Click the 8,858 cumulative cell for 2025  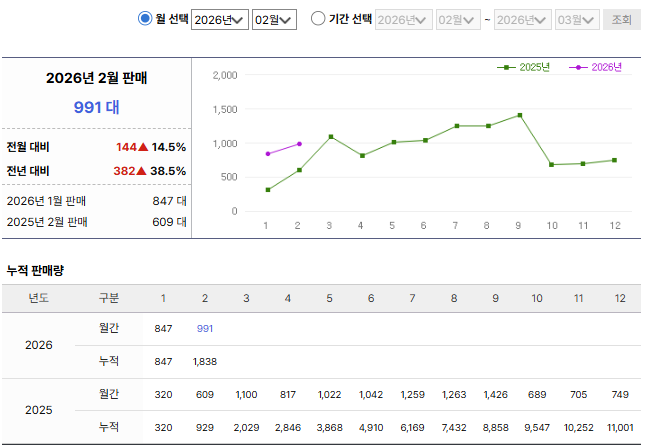(x=496, y=428)
